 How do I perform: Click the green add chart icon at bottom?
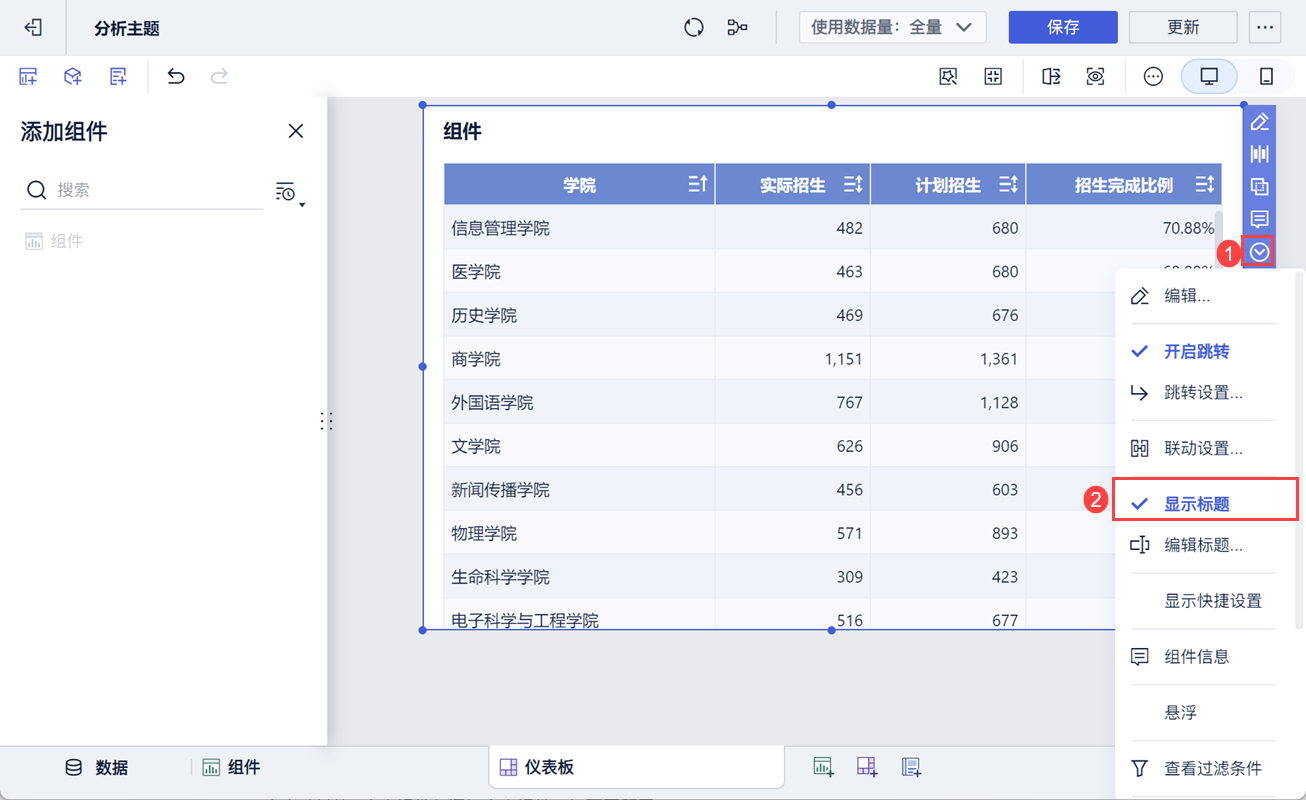click(823, 767)
